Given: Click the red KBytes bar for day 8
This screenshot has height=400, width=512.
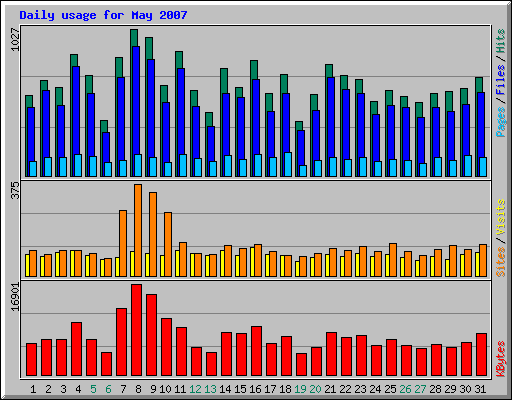Looking at the screenshot, I should click(136, 330).
